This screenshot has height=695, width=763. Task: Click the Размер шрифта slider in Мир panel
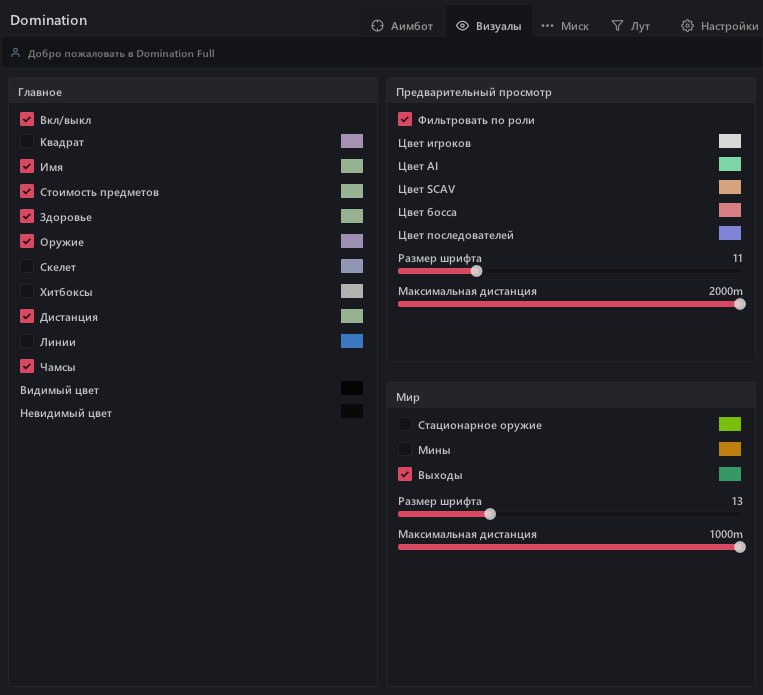point(568,514)
